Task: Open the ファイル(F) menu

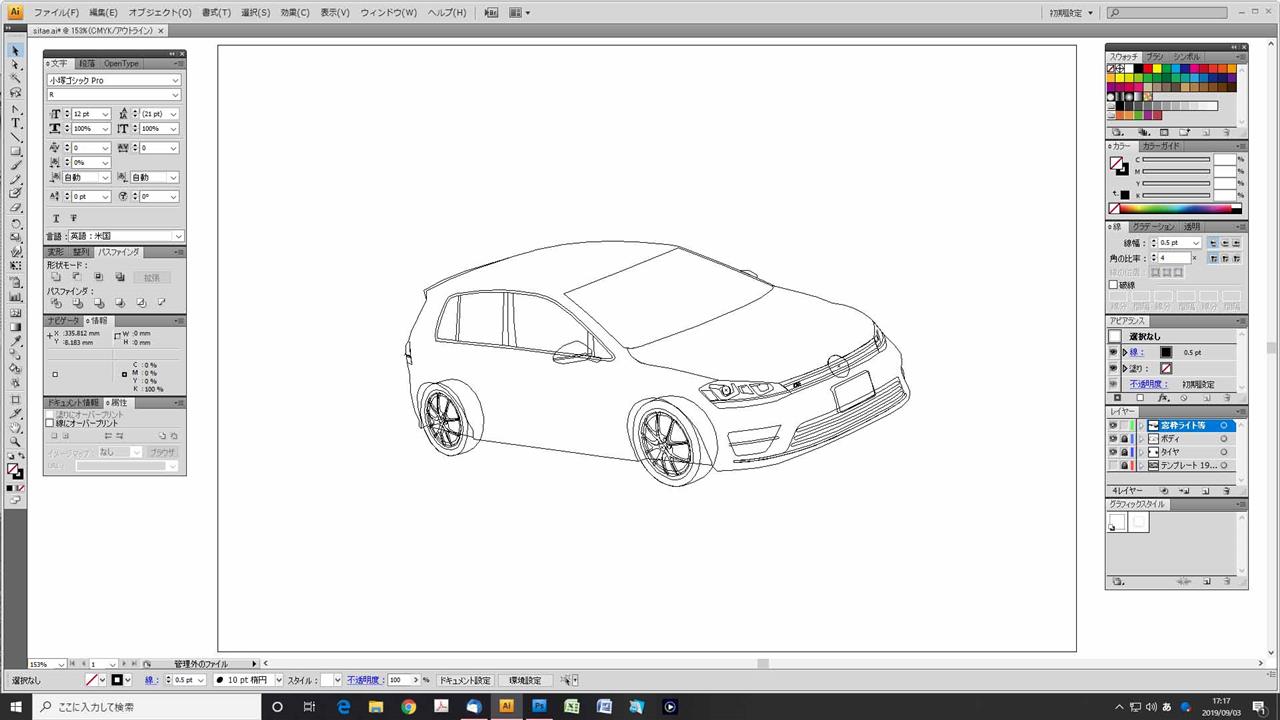Action: [56, 13]
